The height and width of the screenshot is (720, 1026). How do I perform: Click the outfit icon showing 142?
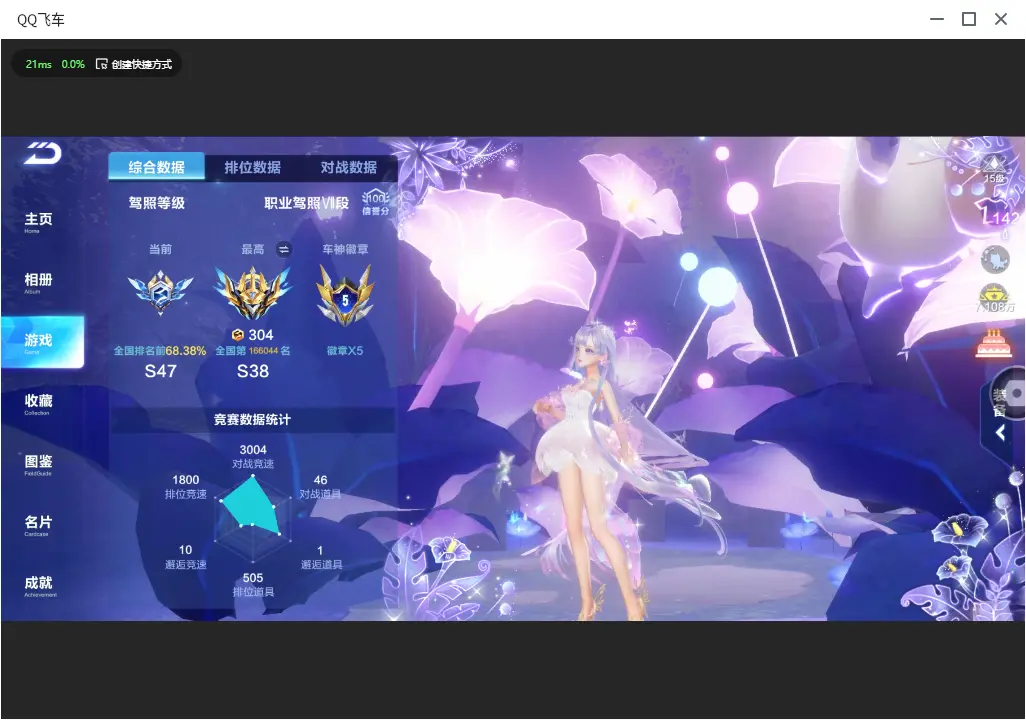coord(997,213)
